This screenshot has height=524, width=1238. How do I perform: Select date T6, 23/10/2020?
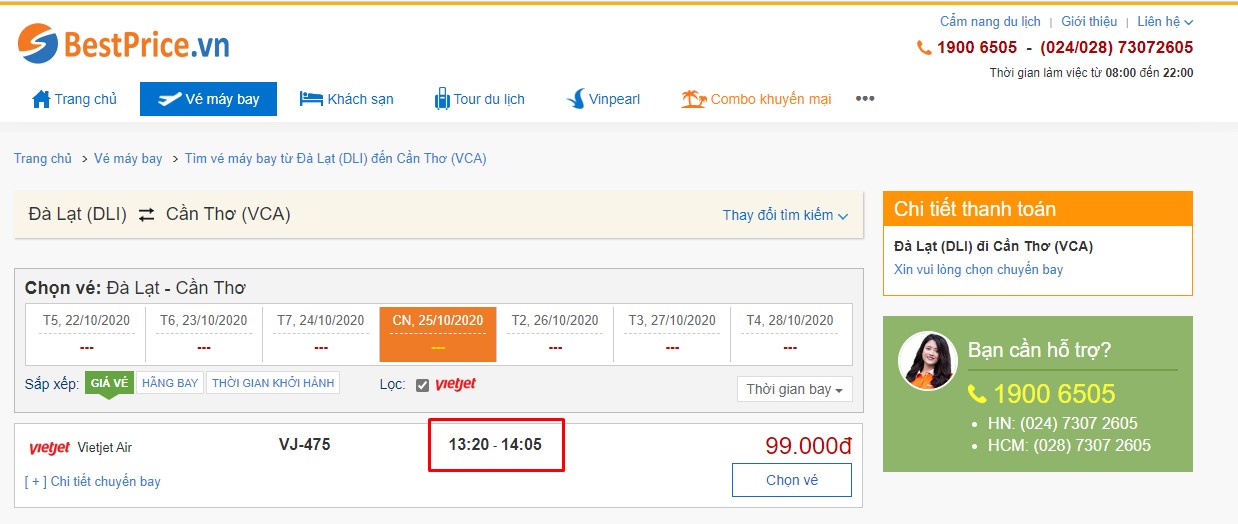(204, 333)
